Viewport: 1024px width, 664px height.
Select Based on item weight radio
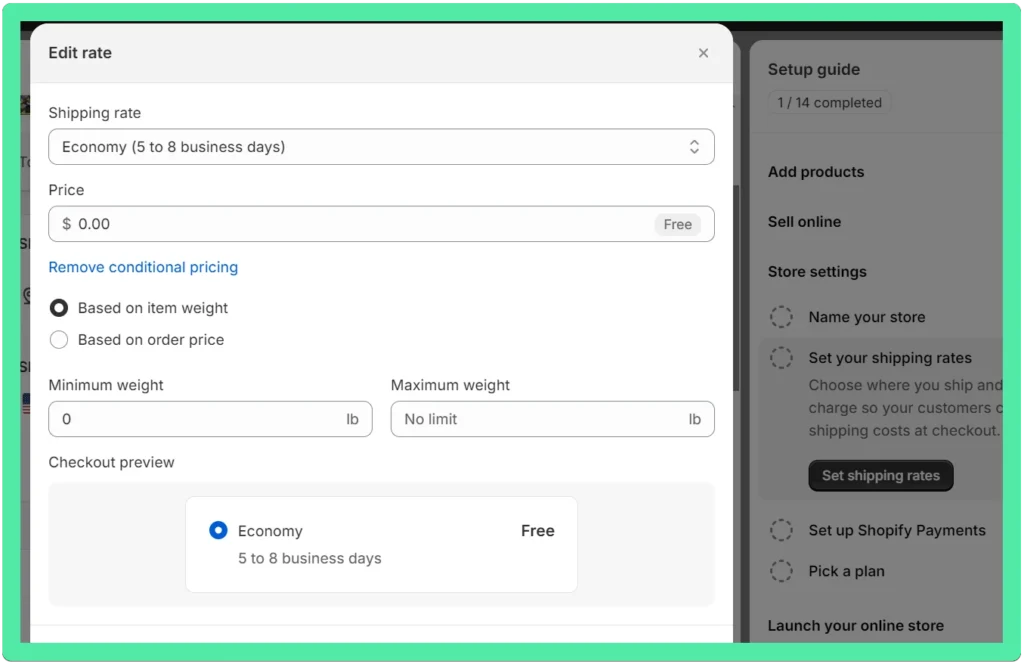tap(59, 308)
